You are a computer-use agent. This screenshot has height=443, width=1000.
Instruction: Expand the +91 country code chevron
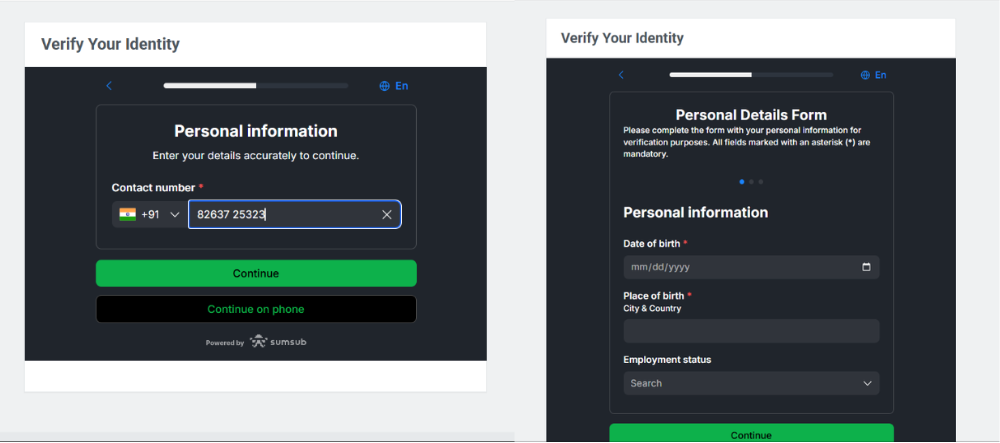175,215
